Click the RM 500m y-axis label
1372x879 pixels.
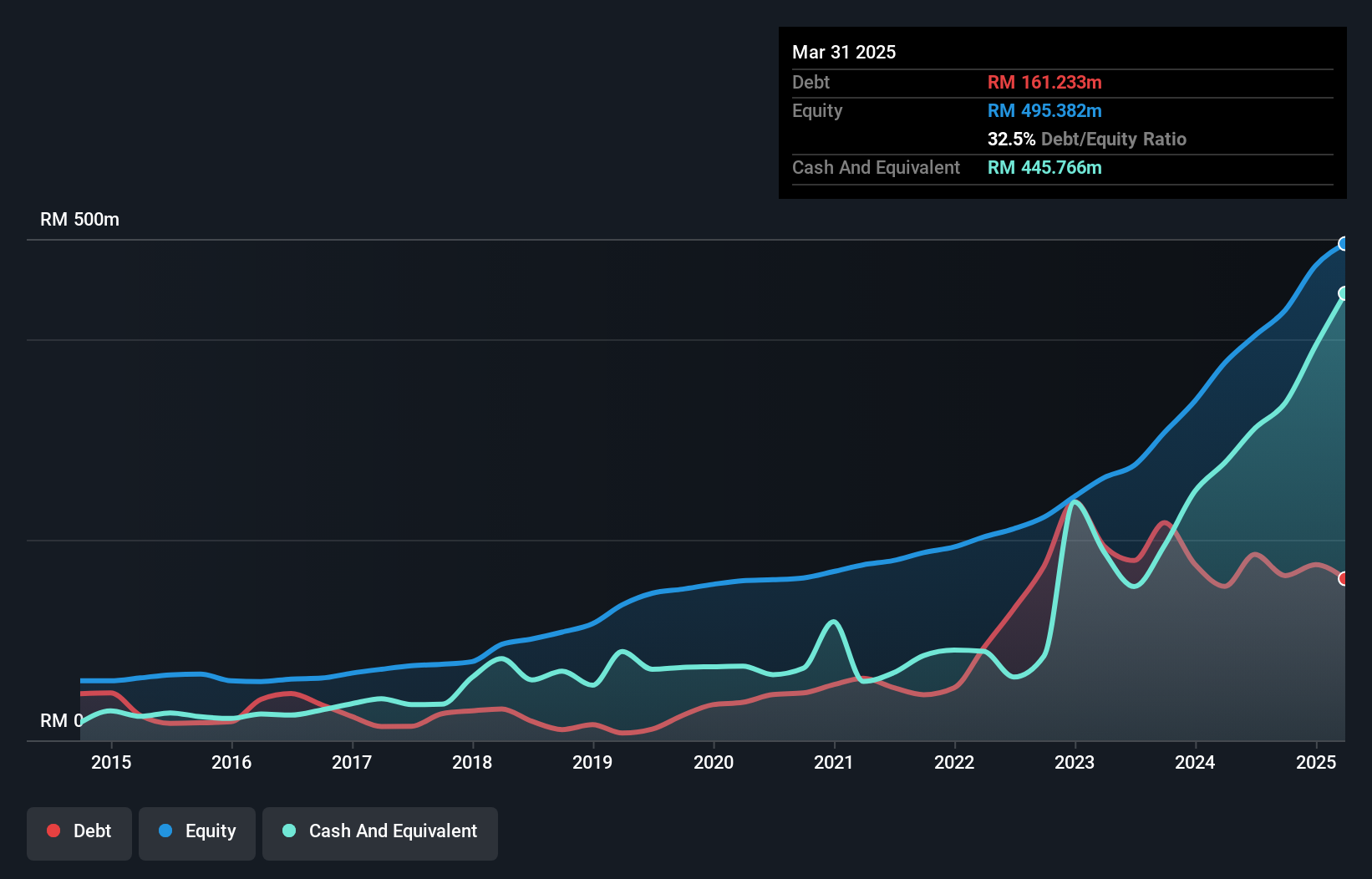80,220
